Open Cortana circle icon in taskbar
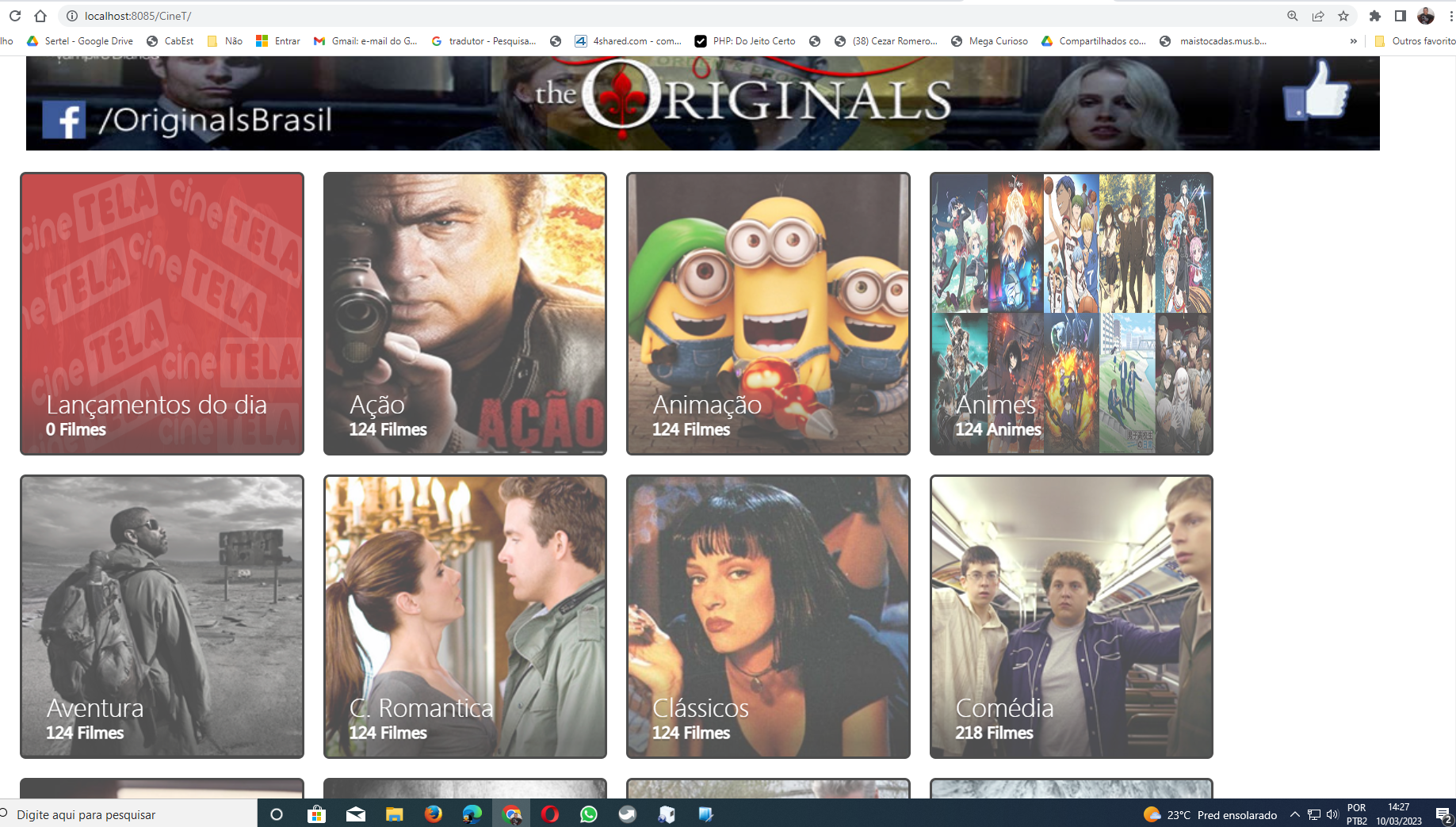1456x827 pixels. coord(277,814)
